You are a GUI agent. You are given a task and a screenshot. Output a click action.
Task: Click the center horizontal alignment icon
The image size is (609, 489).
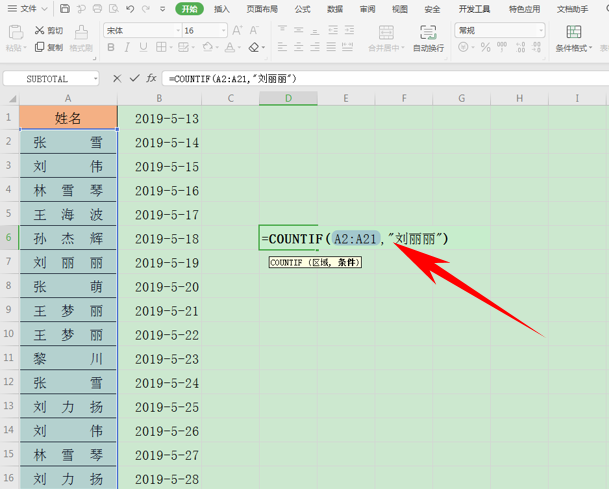tap(299, 47)
